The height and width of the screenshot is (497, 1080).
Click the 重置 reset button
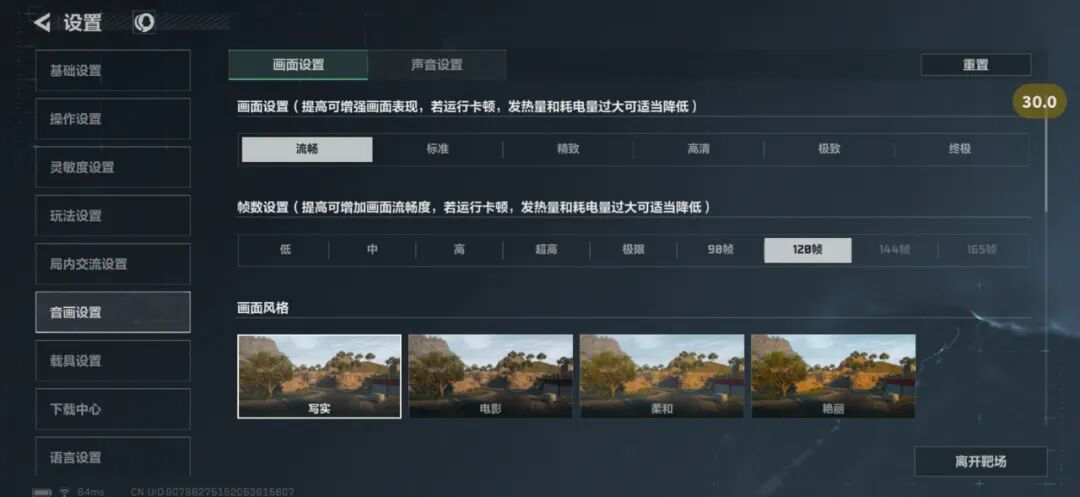click(x=975, y=65)
